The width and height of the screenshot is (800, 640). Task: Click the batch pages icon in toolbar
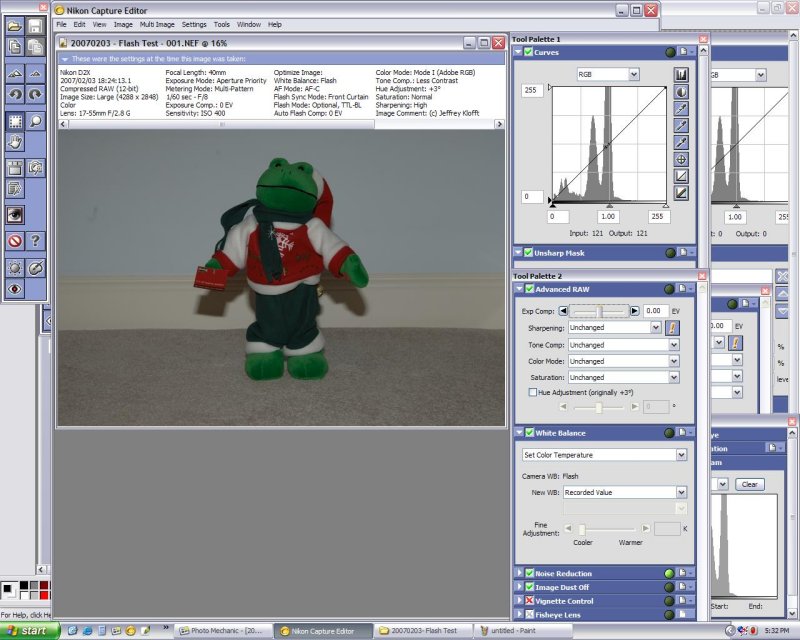tap(15, 188)
